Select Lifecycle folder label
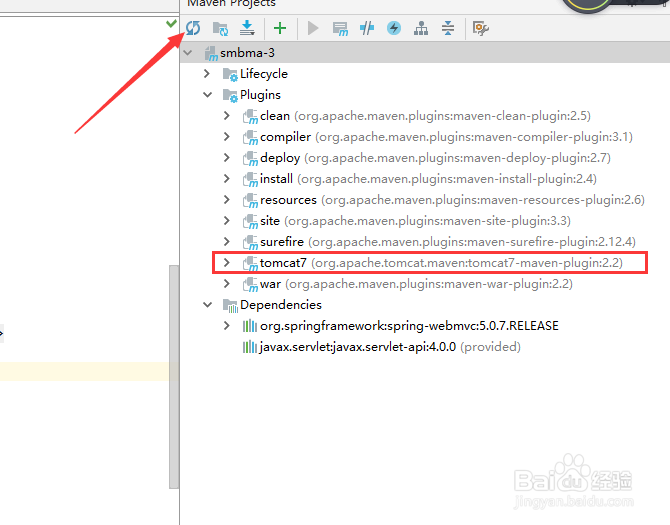The width and height of the screenshot is (670, 525). [x=264, y=73]
